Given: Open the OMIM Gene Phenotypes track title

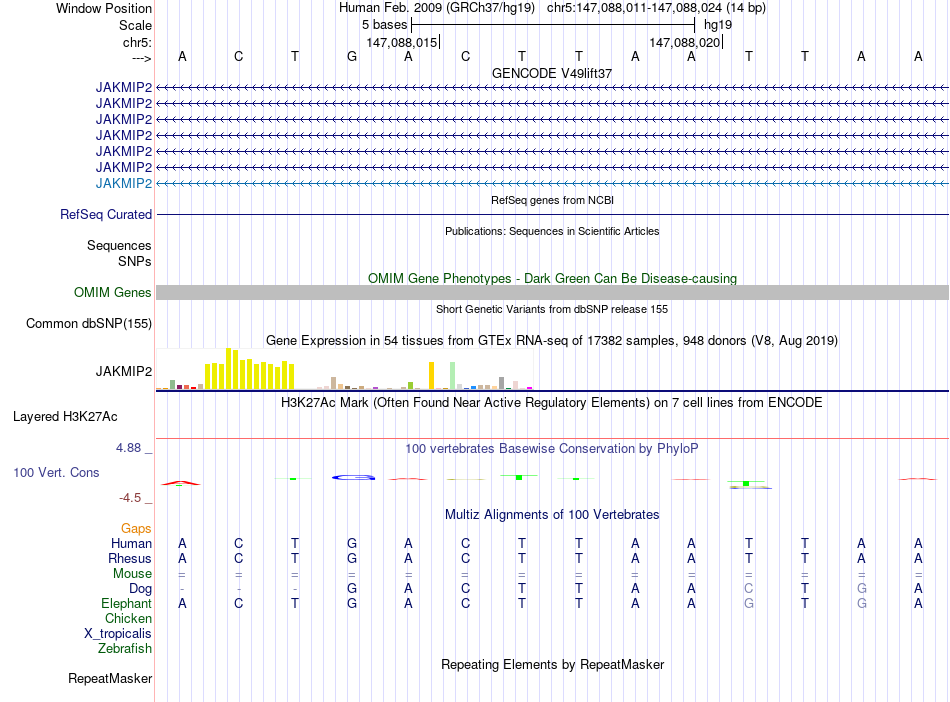Looking at the screenshot, I should coord(552,279).
